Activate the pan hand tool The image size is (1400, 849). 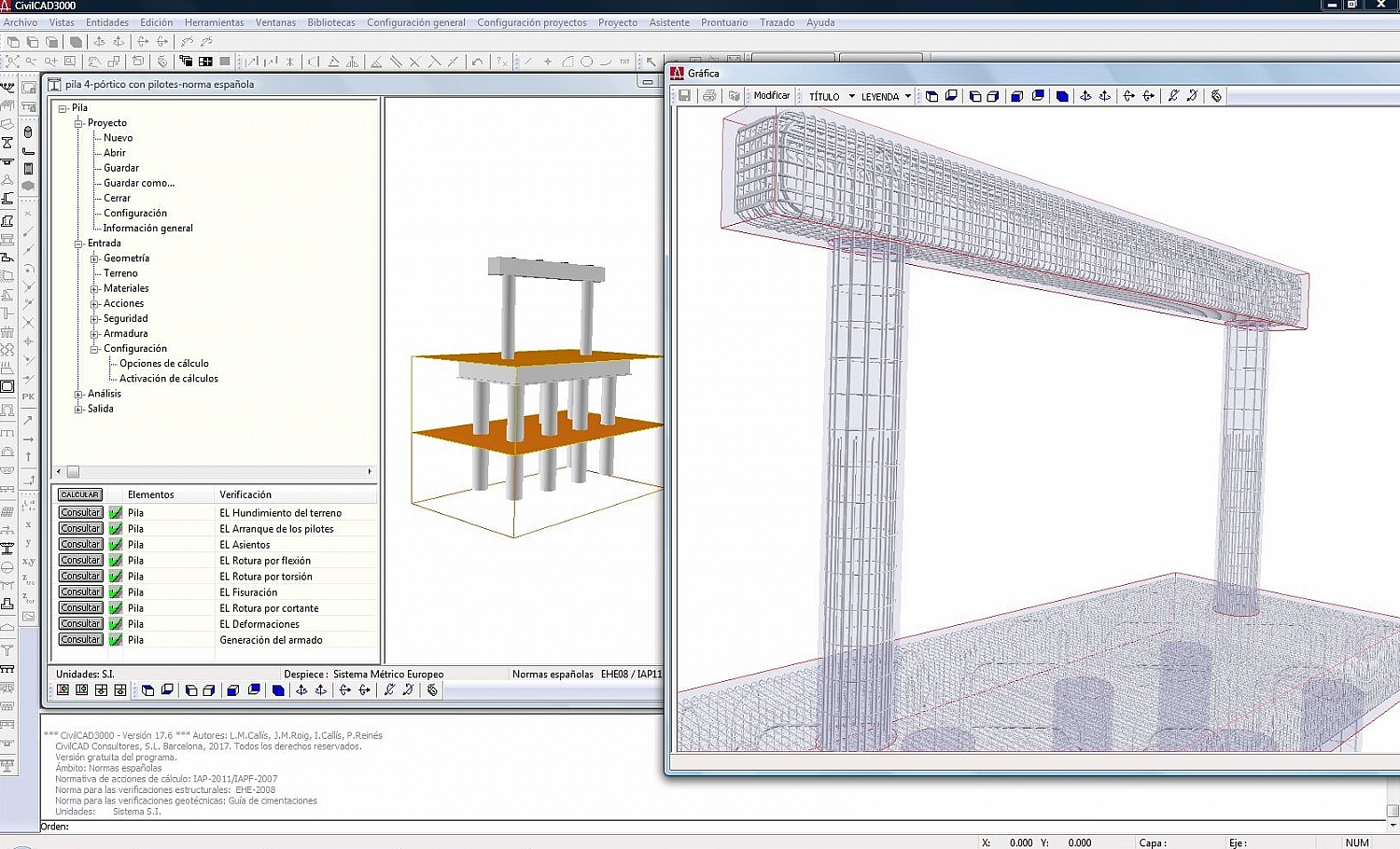[93, 62]
